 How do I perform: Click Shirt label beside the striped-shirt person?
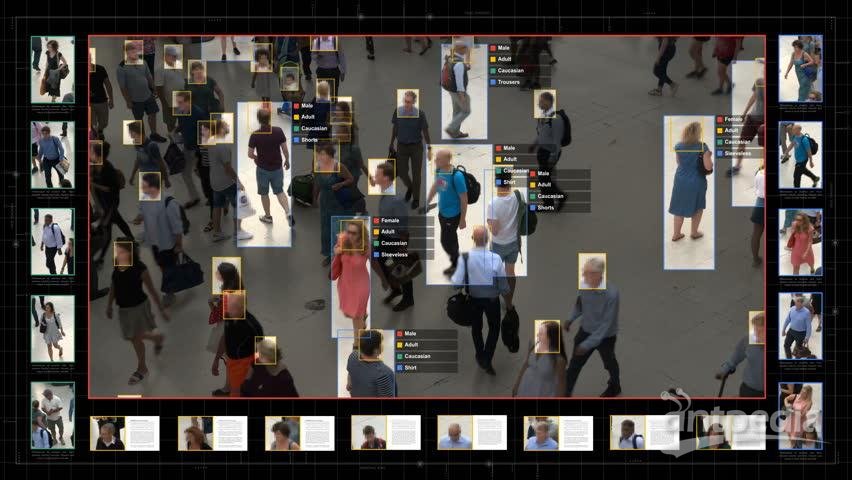410,368
